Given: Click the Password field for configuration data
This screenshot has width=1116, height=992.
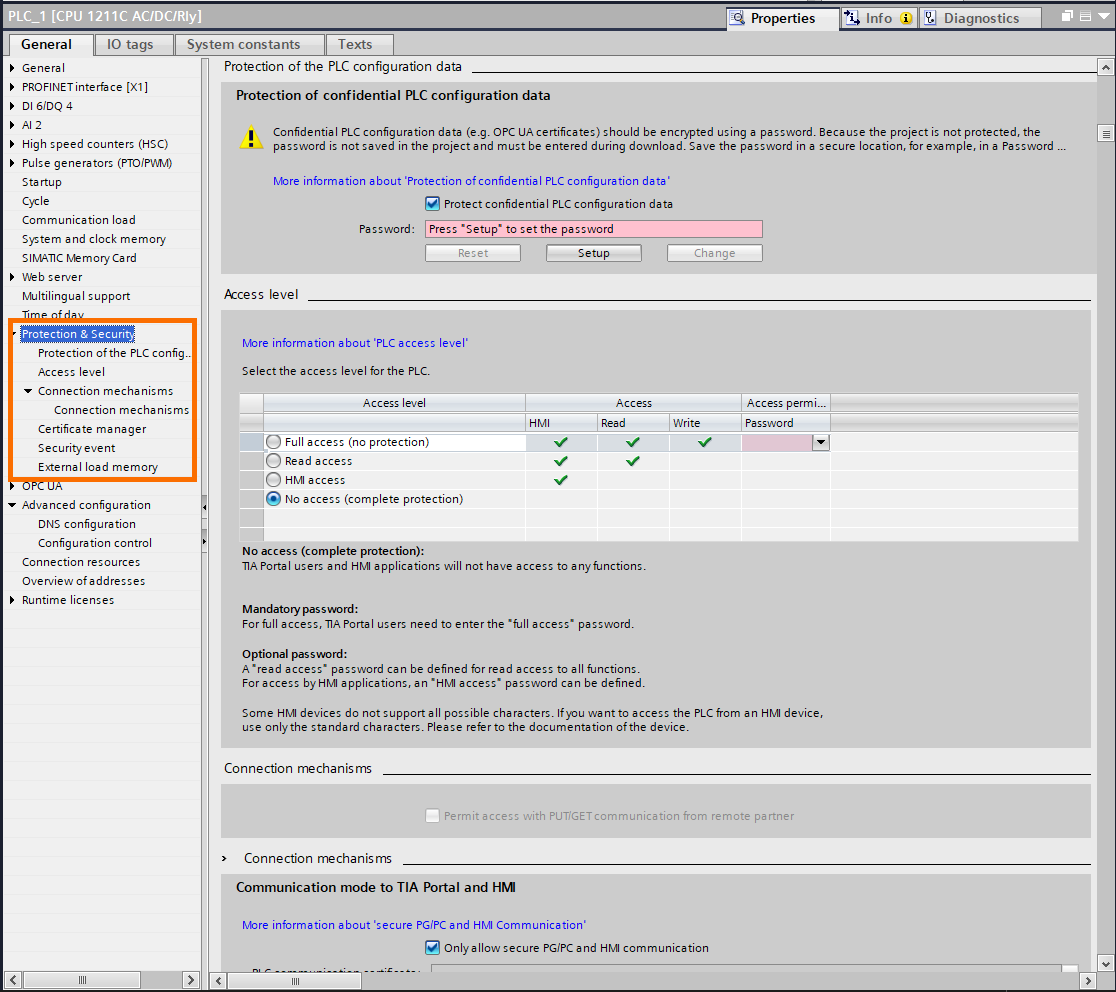Looking at the screenshot, I should pyautogui.click(x=594, y=229).
